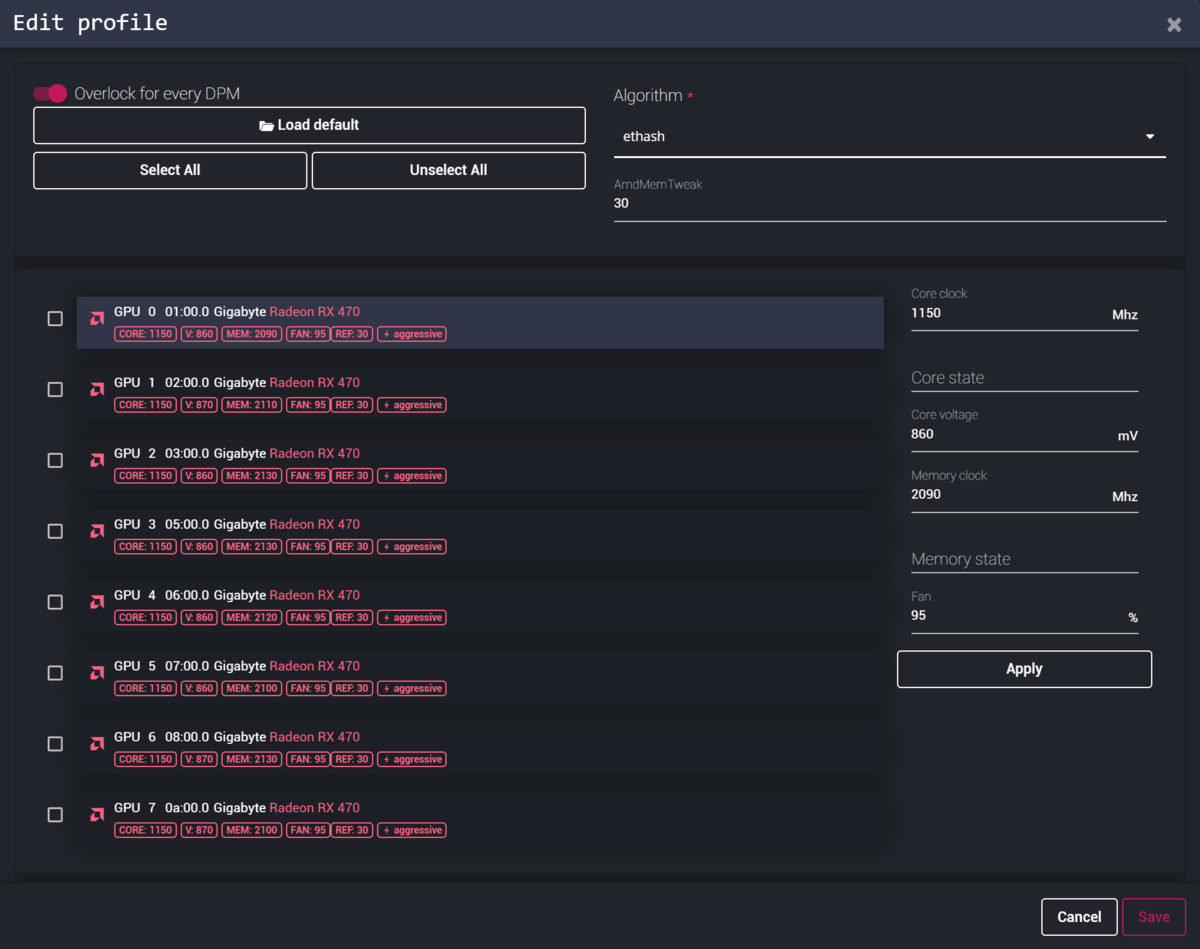Viewport: 1200px width, 949px height.
Task: Click the REF: 30 tag on GPU 2
Action: (352, 476)
